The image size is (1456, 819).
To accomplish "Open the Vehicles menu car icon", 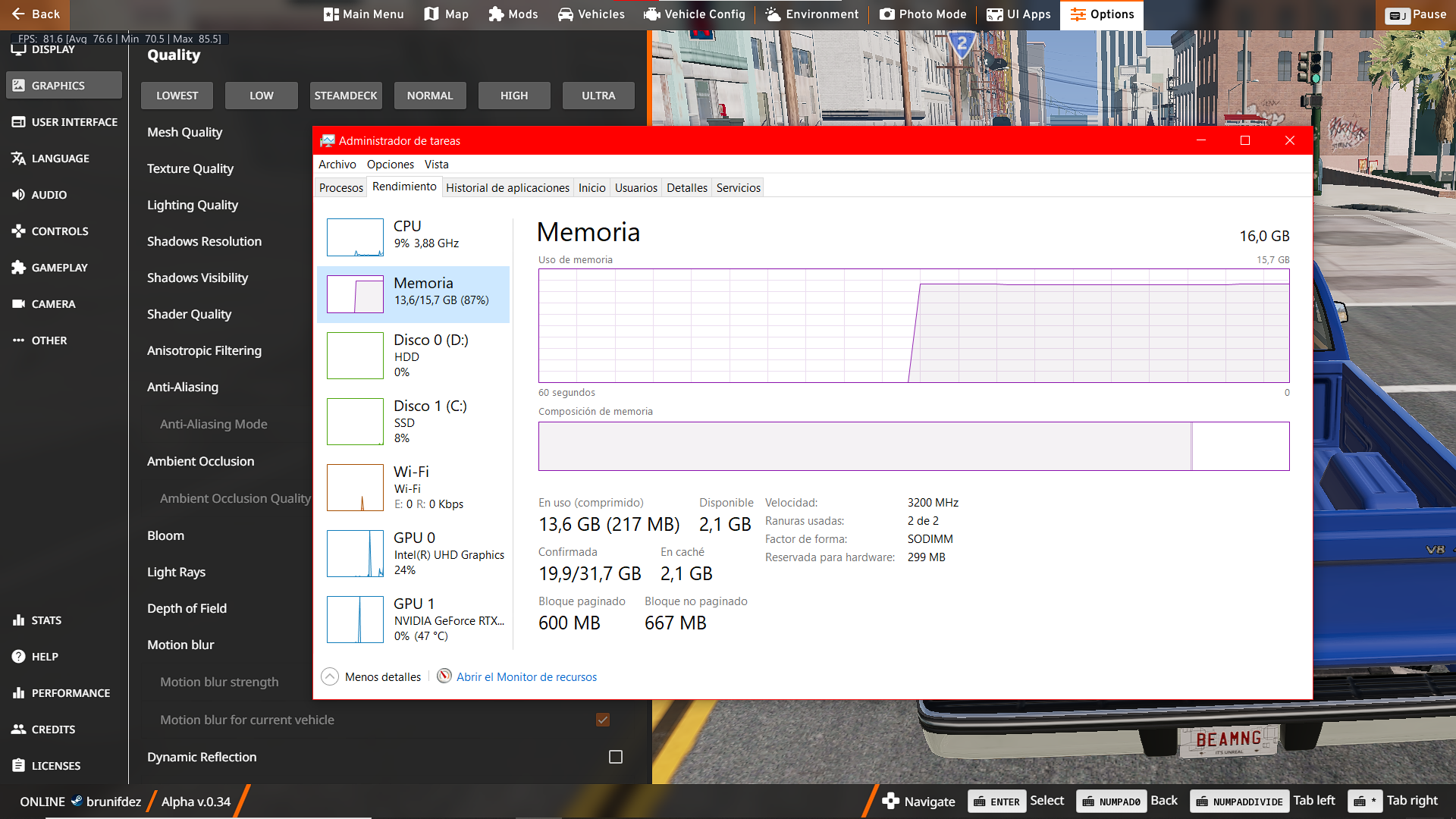I will pos(566,14).
